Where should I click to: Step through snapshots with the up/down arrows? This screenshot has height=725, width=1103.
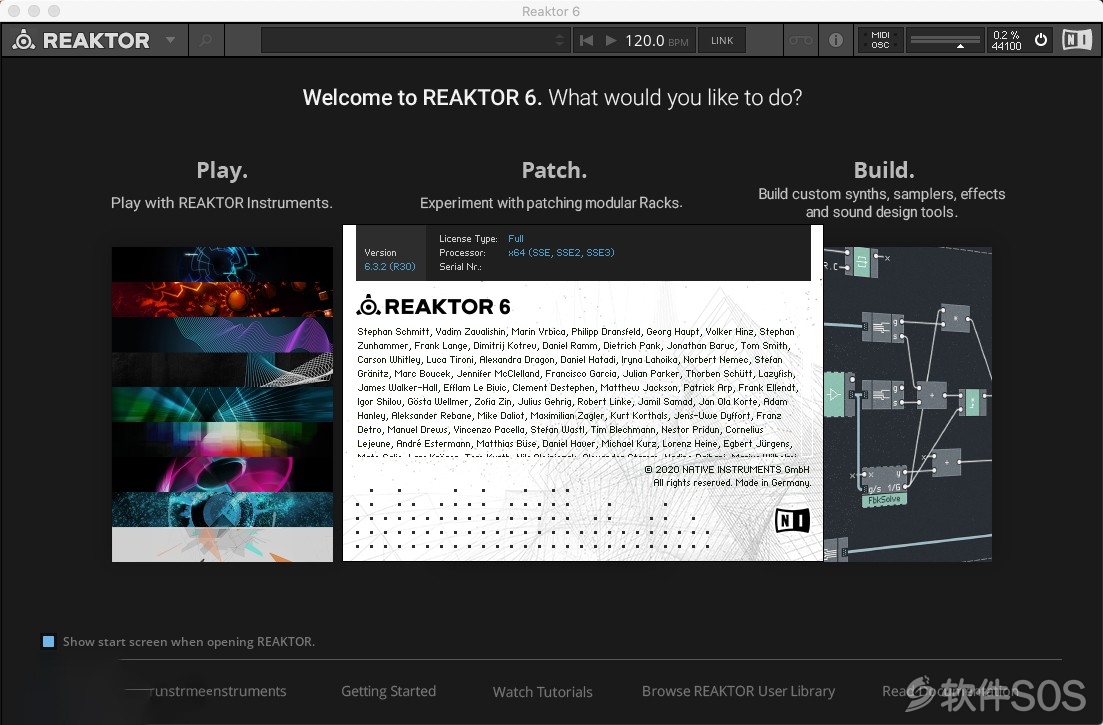click(x=560, y=40)
